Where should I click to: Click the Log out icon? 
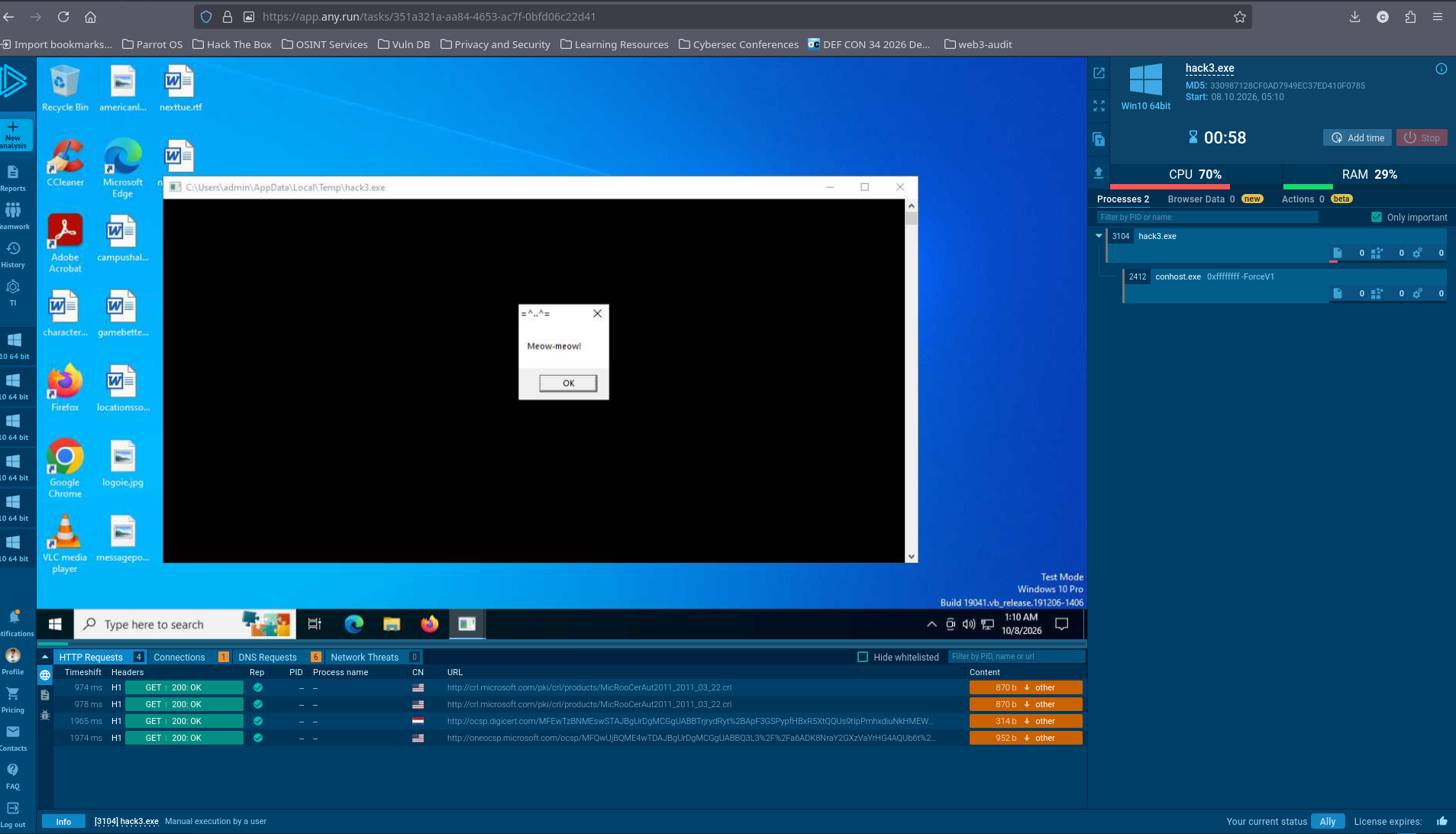point(13,808)
